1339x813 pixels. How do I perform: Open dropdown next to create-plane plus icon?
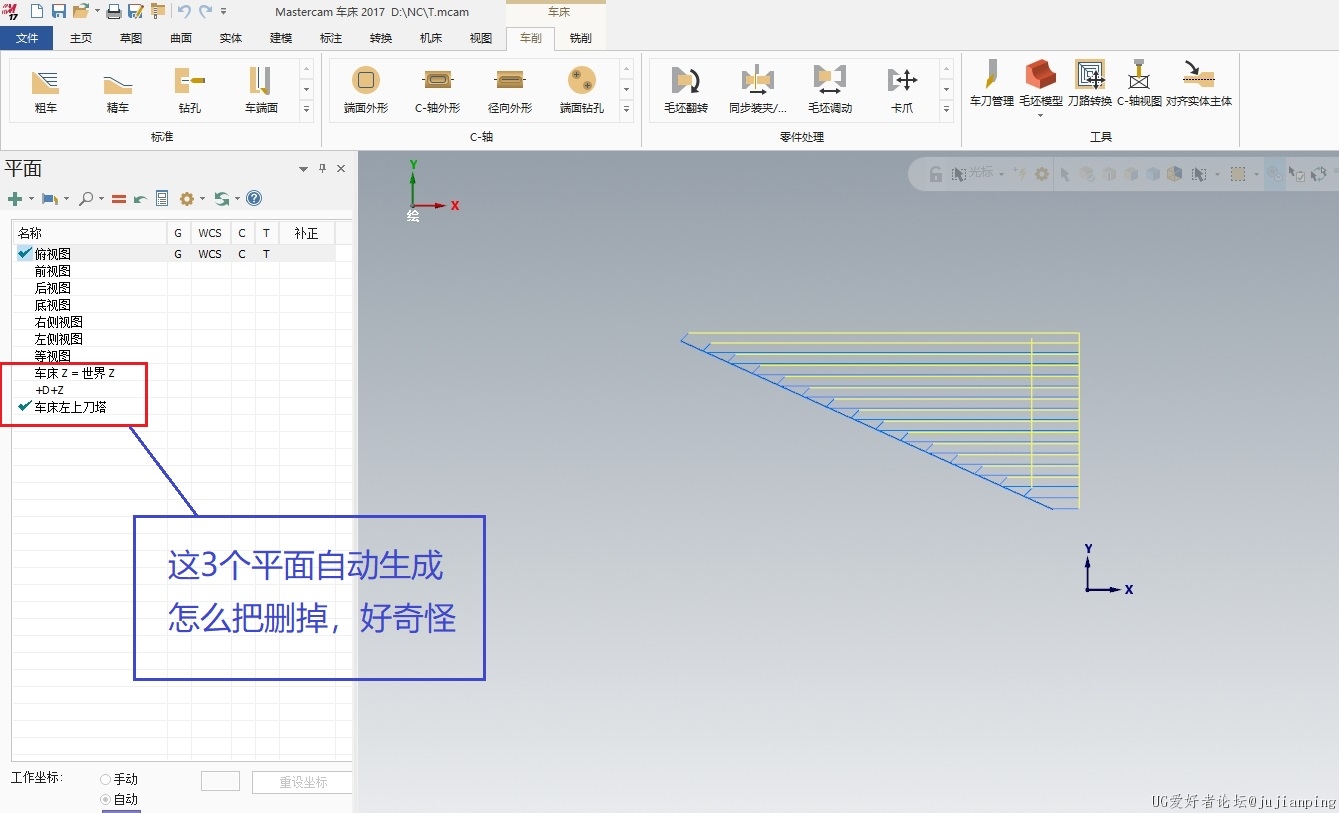click(x=31, y=199)
